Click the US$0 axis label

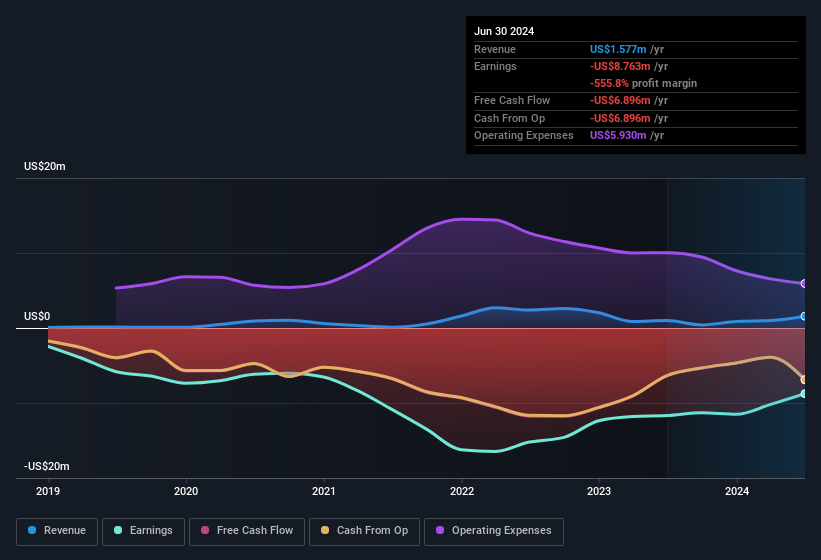37,317
